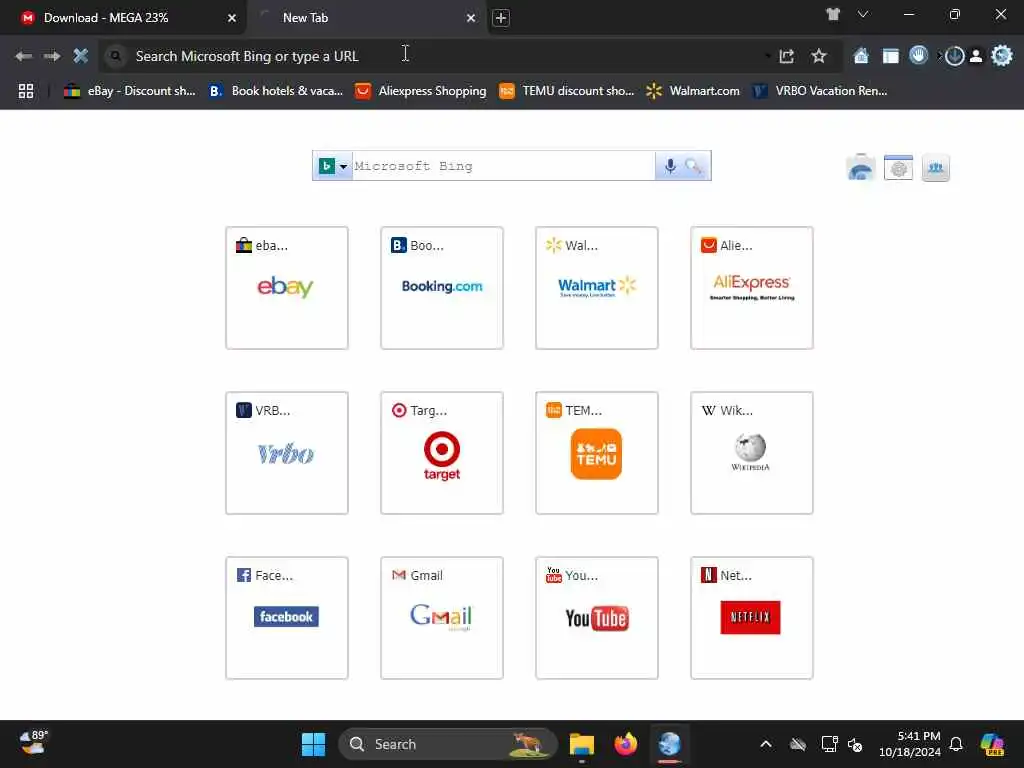Open browser settings gear icon
This screenshot has height=768, width=1024.
[1002, 56]
